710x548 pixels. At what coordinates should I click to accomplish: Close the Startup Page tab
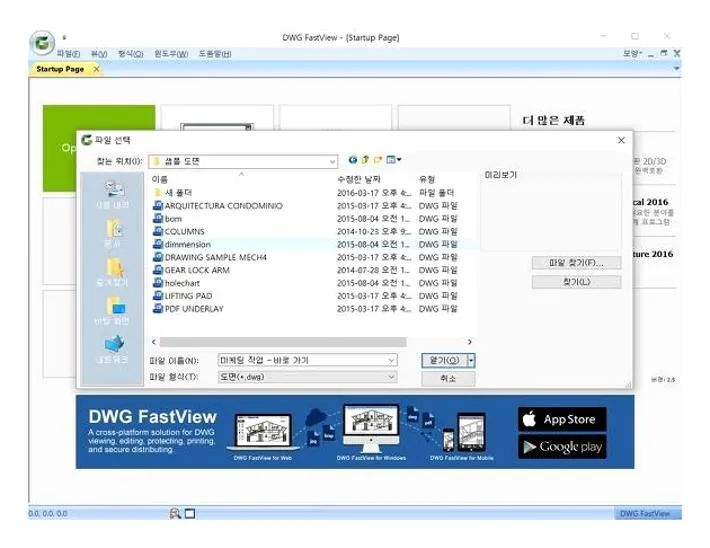tap(96, 69)
